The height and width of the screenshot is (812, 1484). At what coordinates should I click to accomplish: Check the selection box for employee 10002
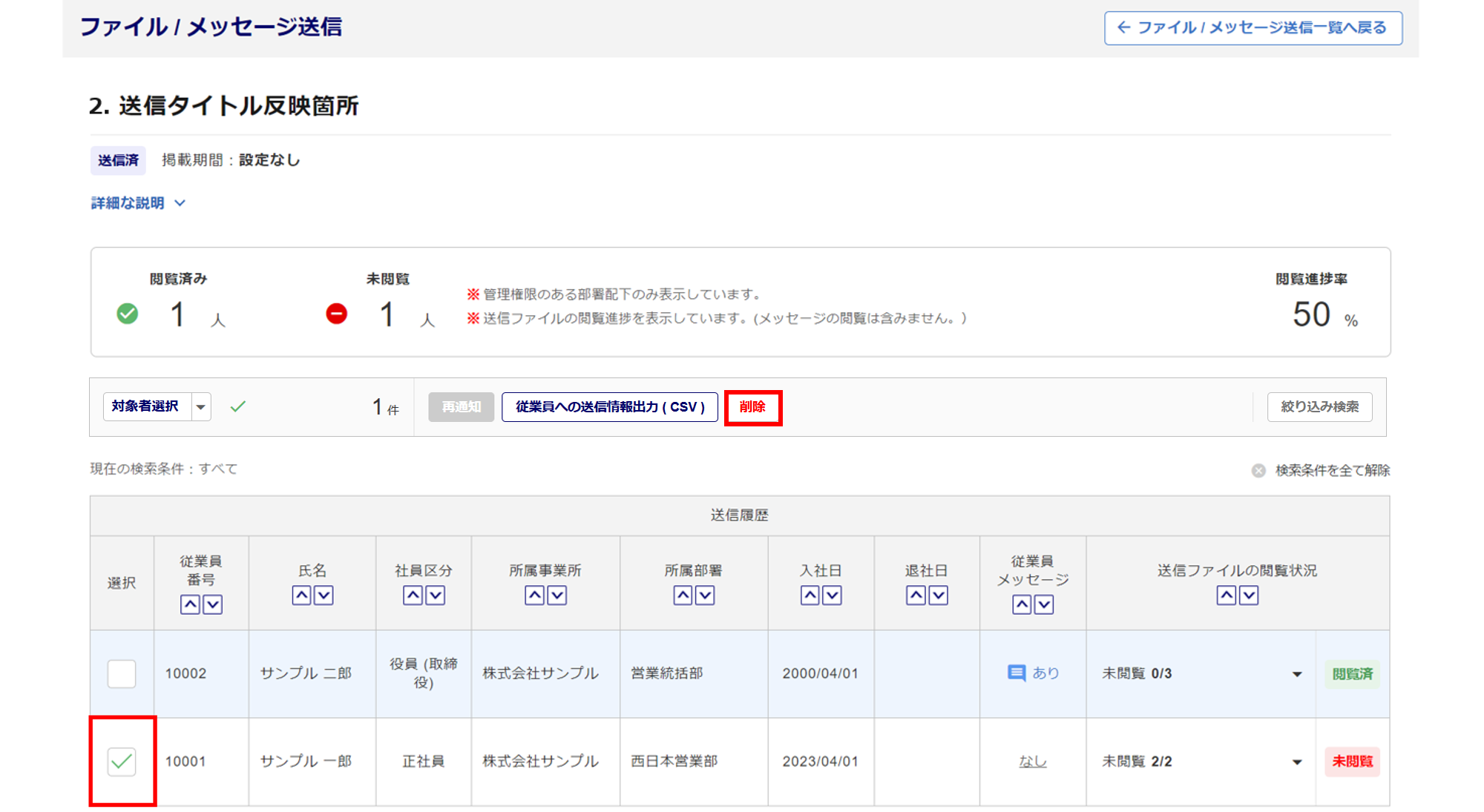pyautogui.click(x=122, y=673)
